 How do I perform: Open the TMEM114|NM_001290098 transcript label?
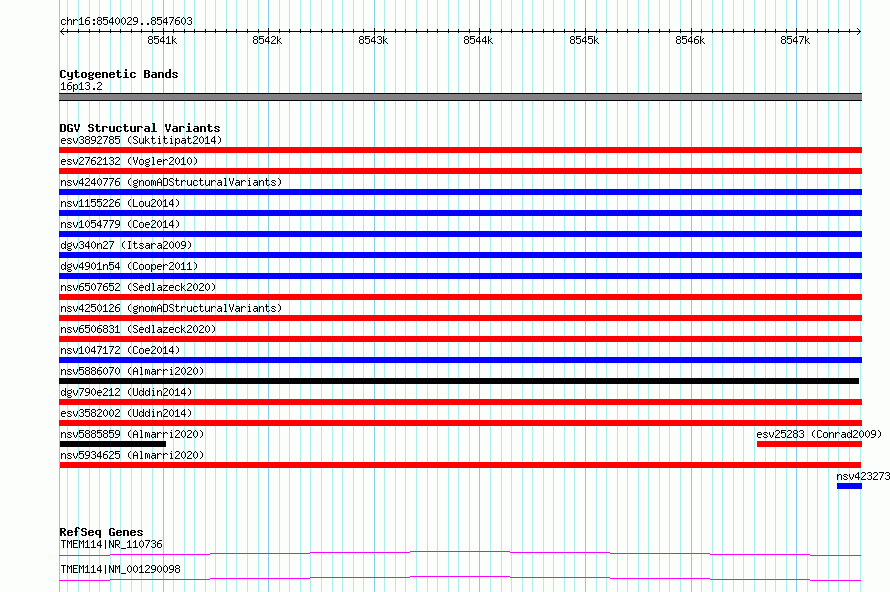[x=120, y=569]
